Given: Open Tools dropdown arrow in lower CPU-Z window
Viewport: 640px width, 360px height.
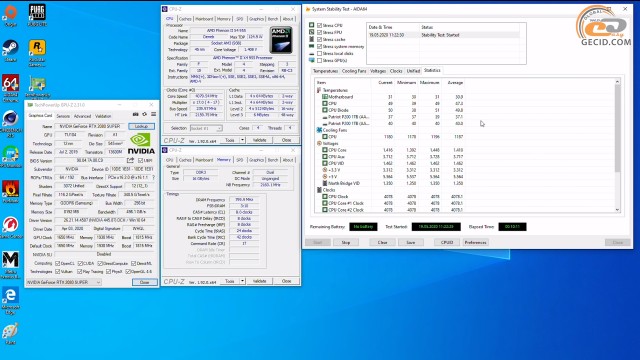Looking at the screenshot, I should [242, 281].
